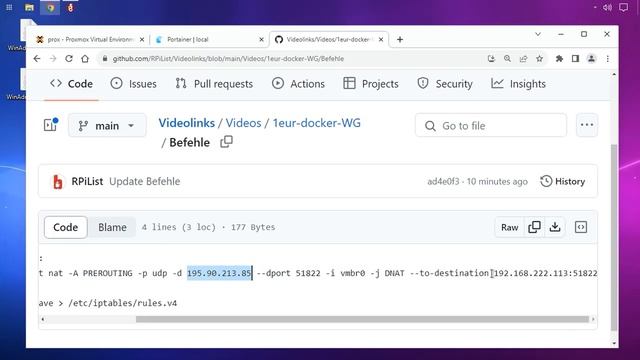The image size is (640, 360).
Task: Open the Chrome three-dot menu
Action: (607, 59)
